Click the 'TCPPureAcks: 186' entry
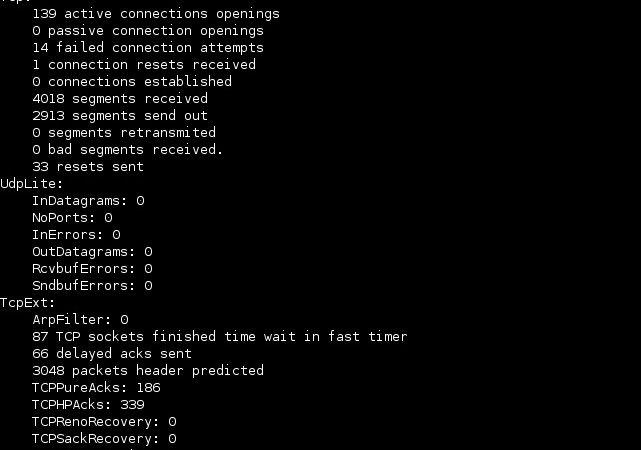The width and height of the screenshot is (641, 450). tap(96, 388)
